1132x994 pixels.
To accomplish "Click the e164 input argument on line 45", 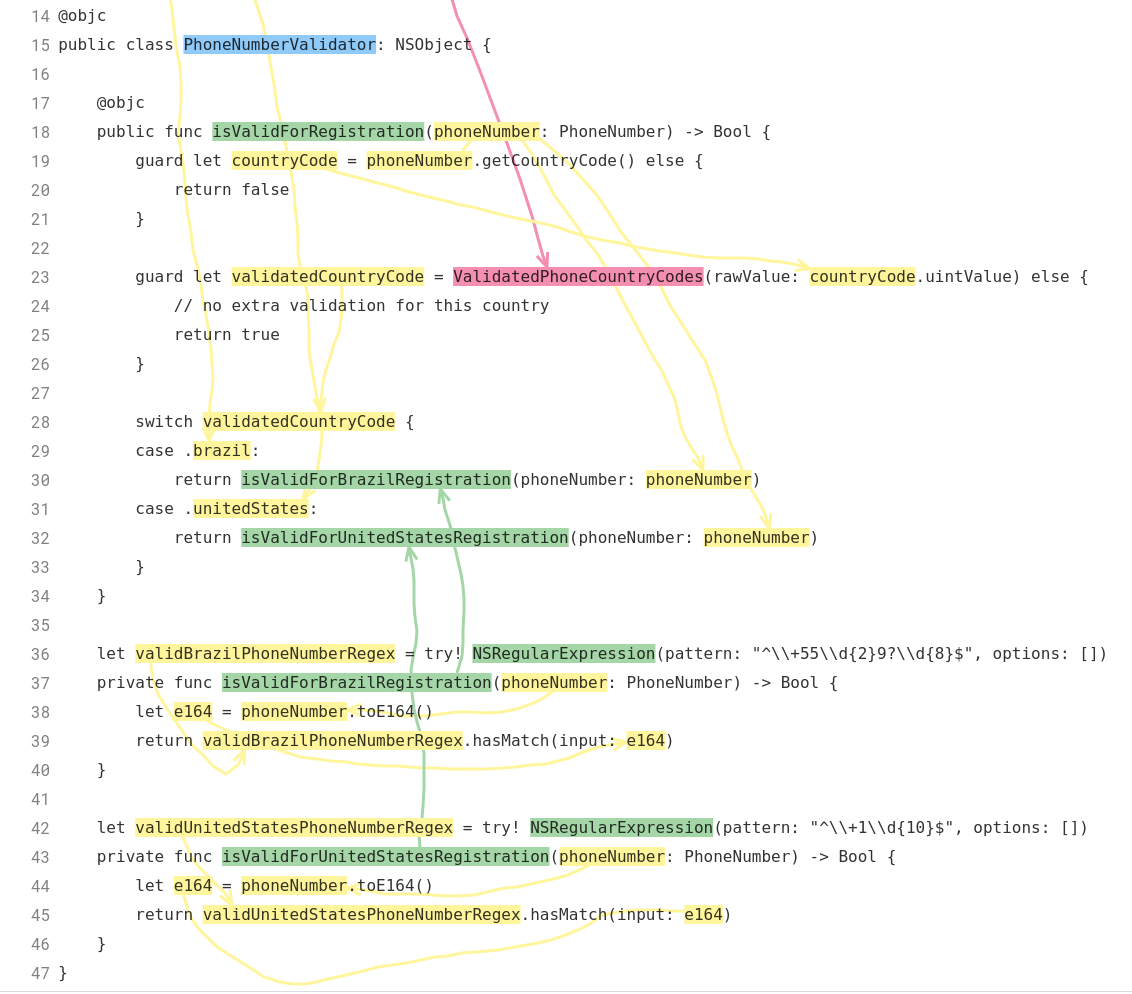I will (703, 915).
